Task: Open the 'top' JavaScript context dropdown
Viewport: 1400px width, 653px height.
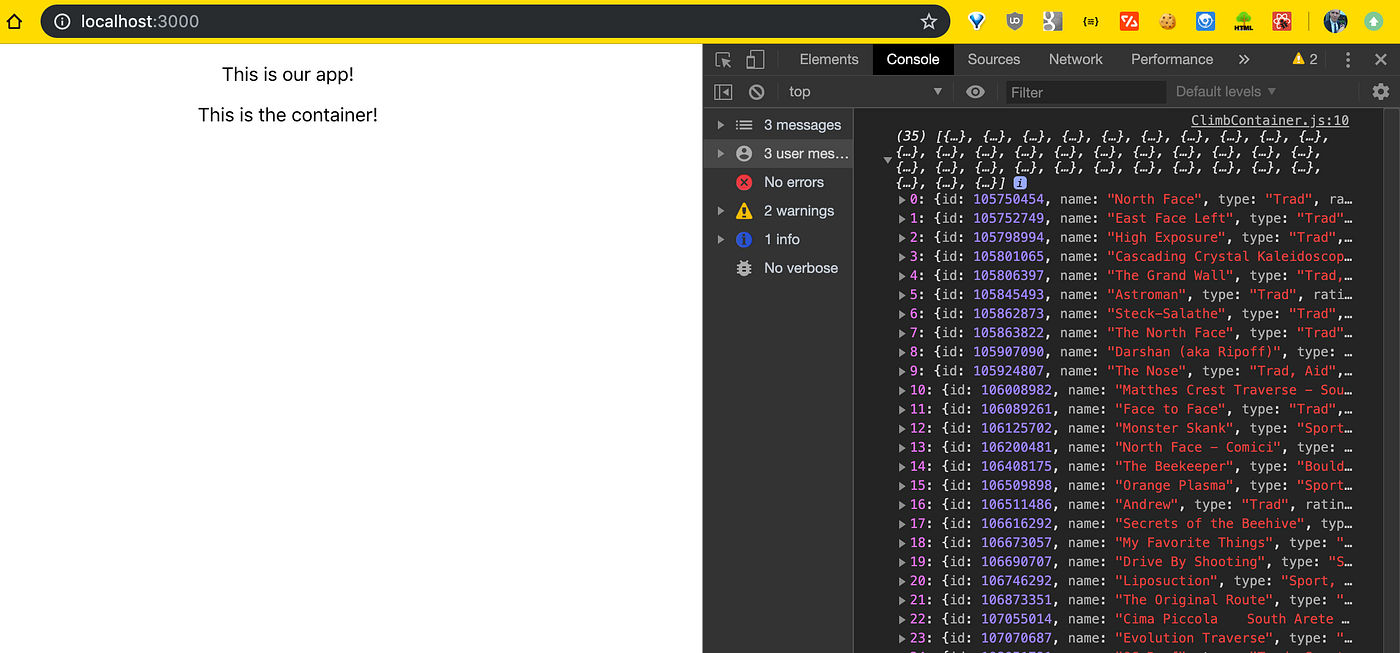Action: [865, 91]
